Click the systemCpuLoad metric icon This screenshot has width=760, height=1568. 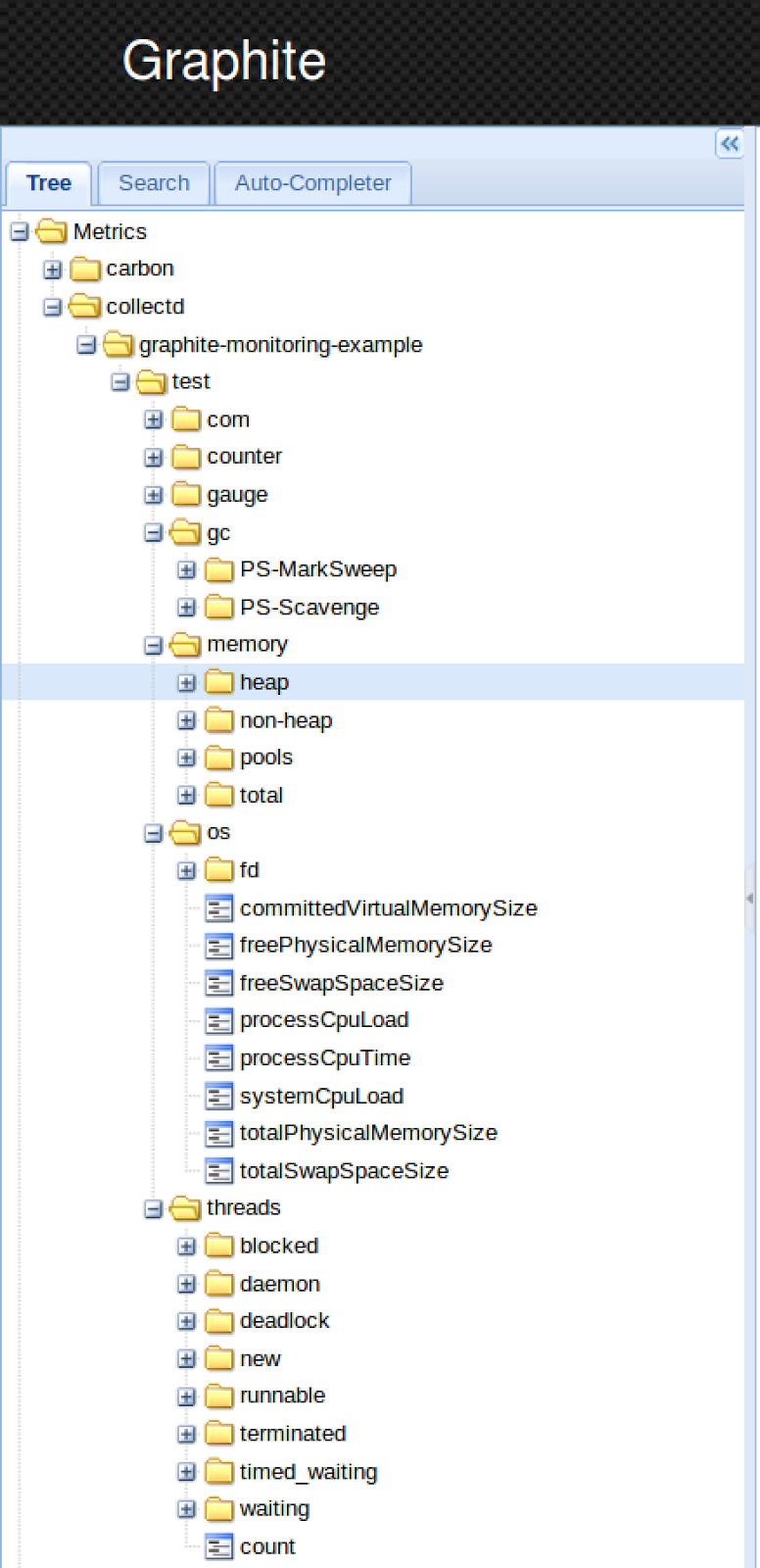point(219,1097)
